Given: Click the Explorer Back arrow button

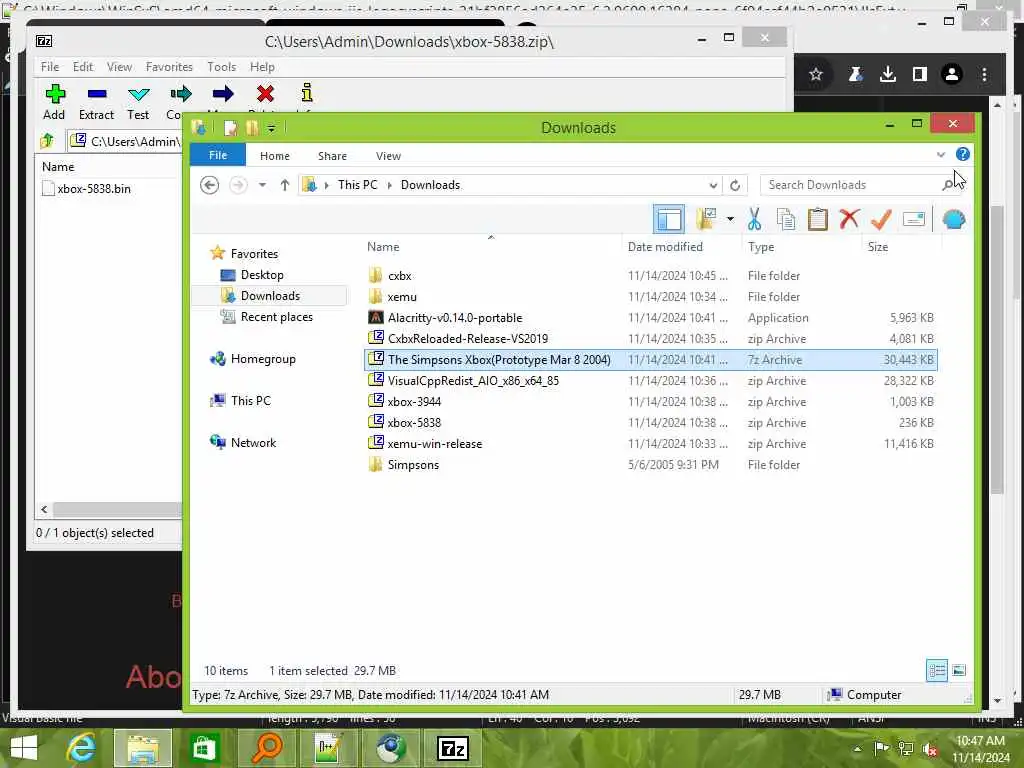Looking at the screenshot, I should tap(209, 185).
